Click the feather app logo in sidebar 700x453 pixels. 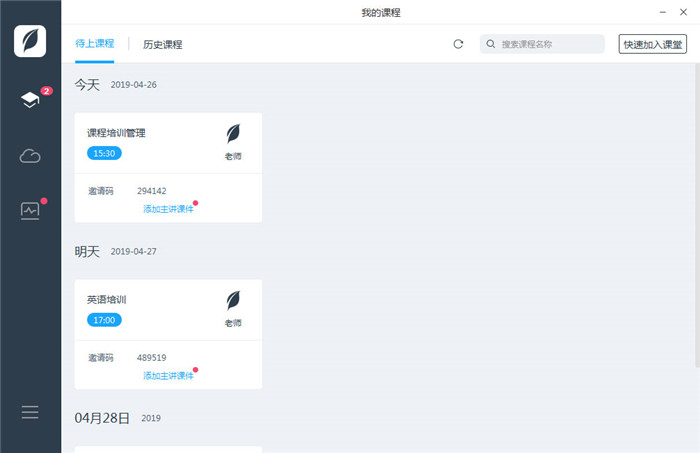point(30,40)
